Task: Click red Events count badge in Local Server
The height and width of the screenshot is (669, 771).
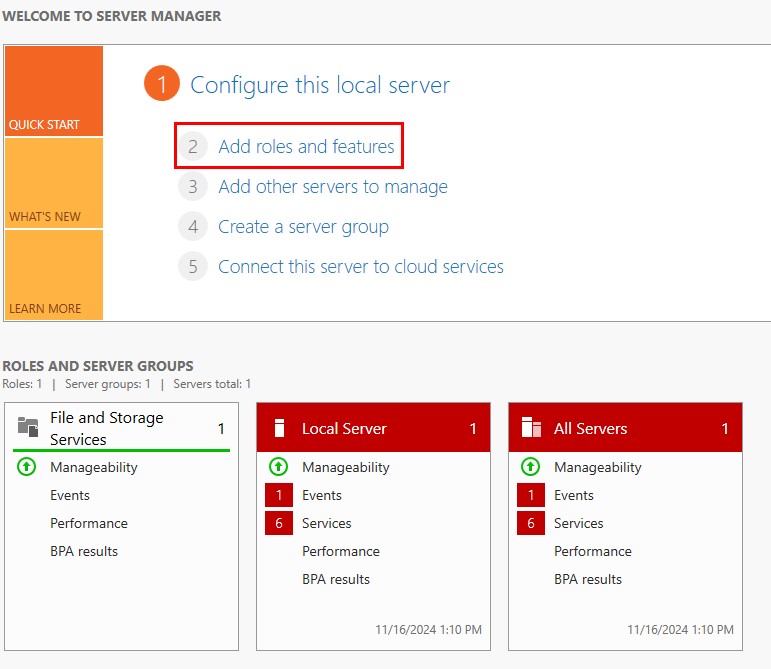Action: (x=279, y=495)
